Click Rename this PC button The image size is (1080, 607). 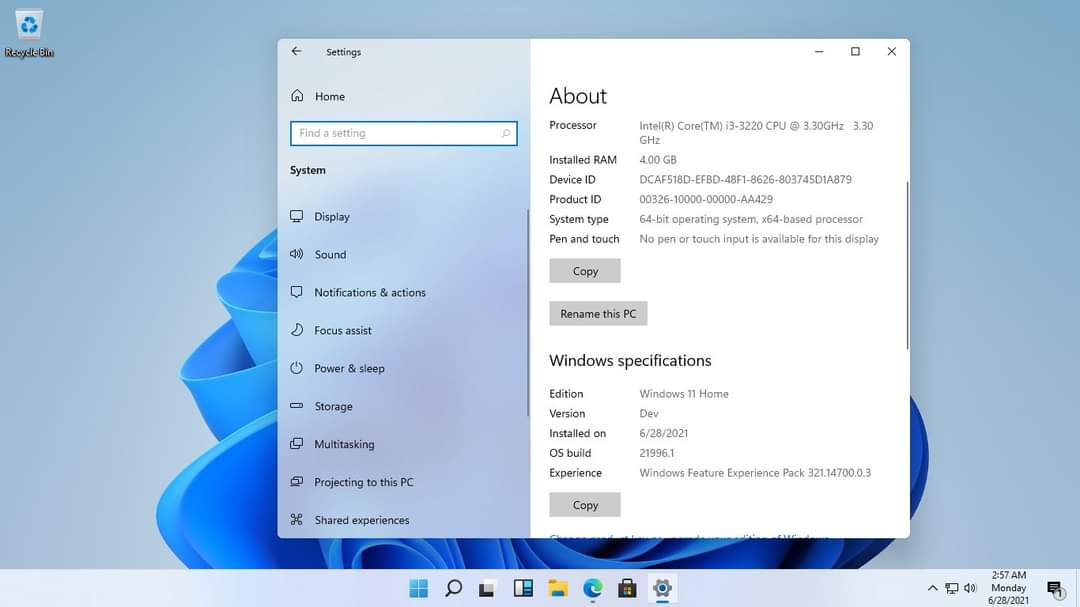pyautogui.click(x=598, y=313)
